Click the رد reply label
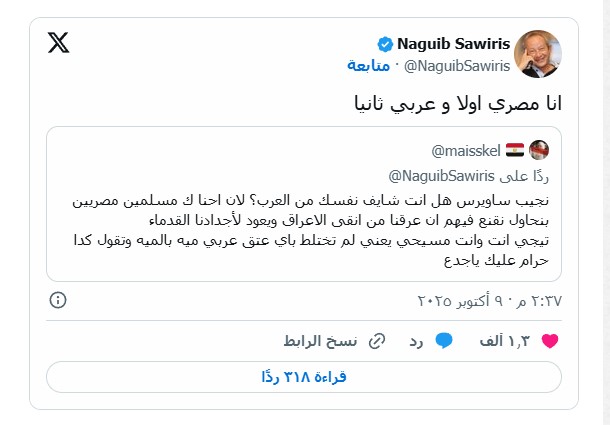The height and width of the screenshot is (425, 610). (414, 341)
